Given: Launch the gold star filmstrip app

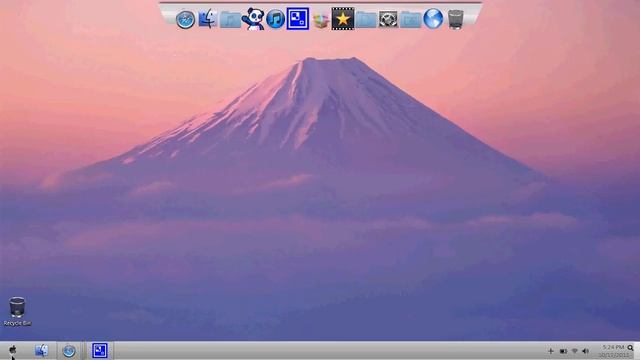Looking at the screenshot, I should pos(343,19).
